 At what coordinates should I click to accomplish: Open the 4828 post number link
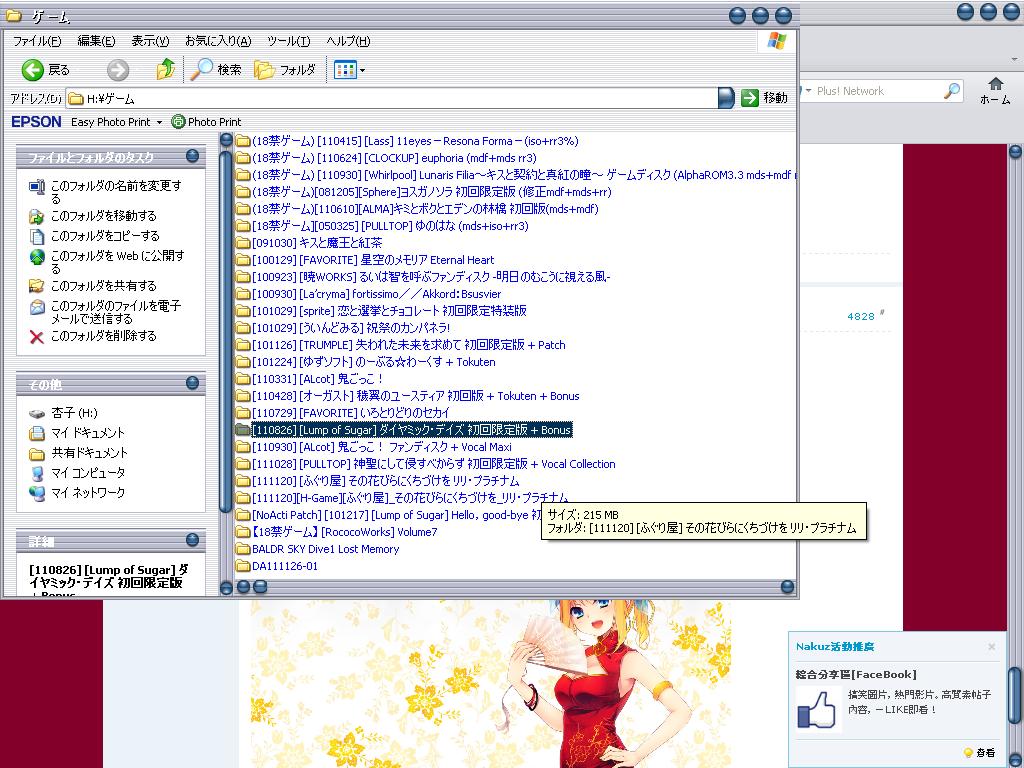[861, 317]
